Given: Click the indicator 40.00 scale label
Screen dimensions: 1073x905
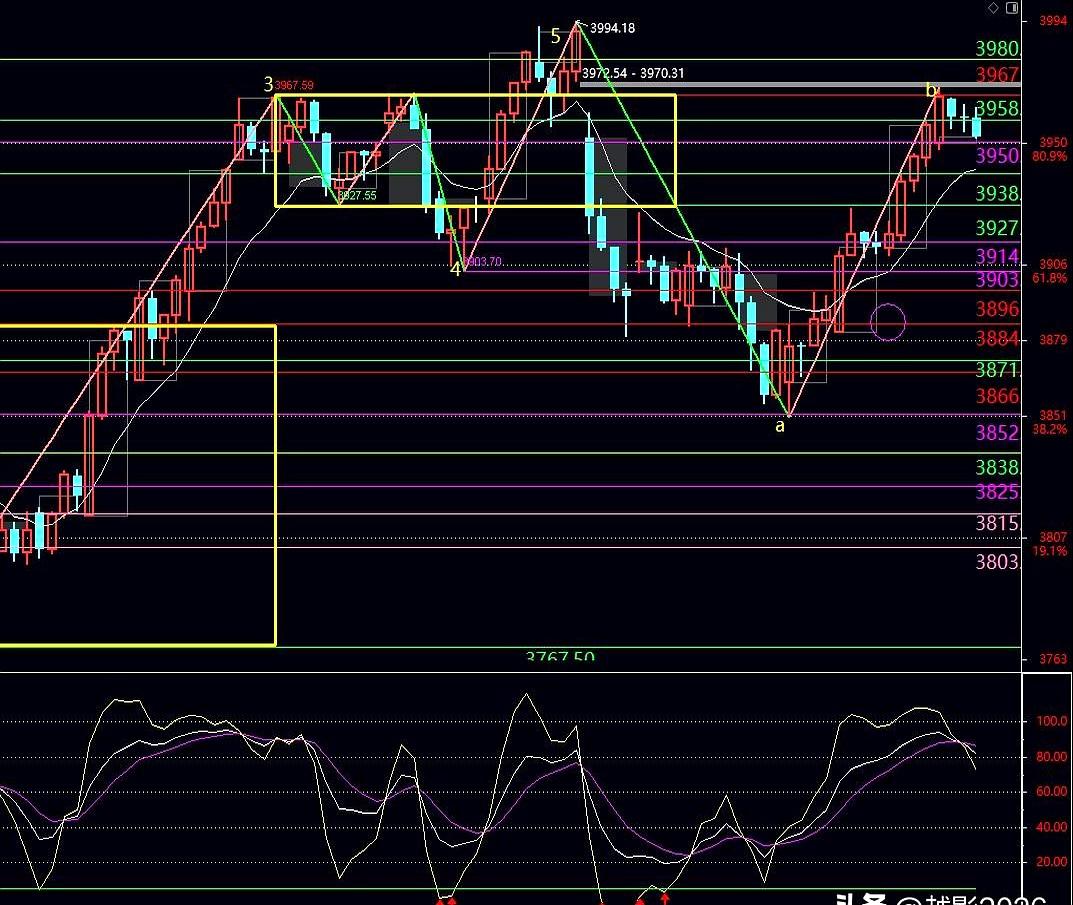Looking at the screenshot, I should (1052, 827).
